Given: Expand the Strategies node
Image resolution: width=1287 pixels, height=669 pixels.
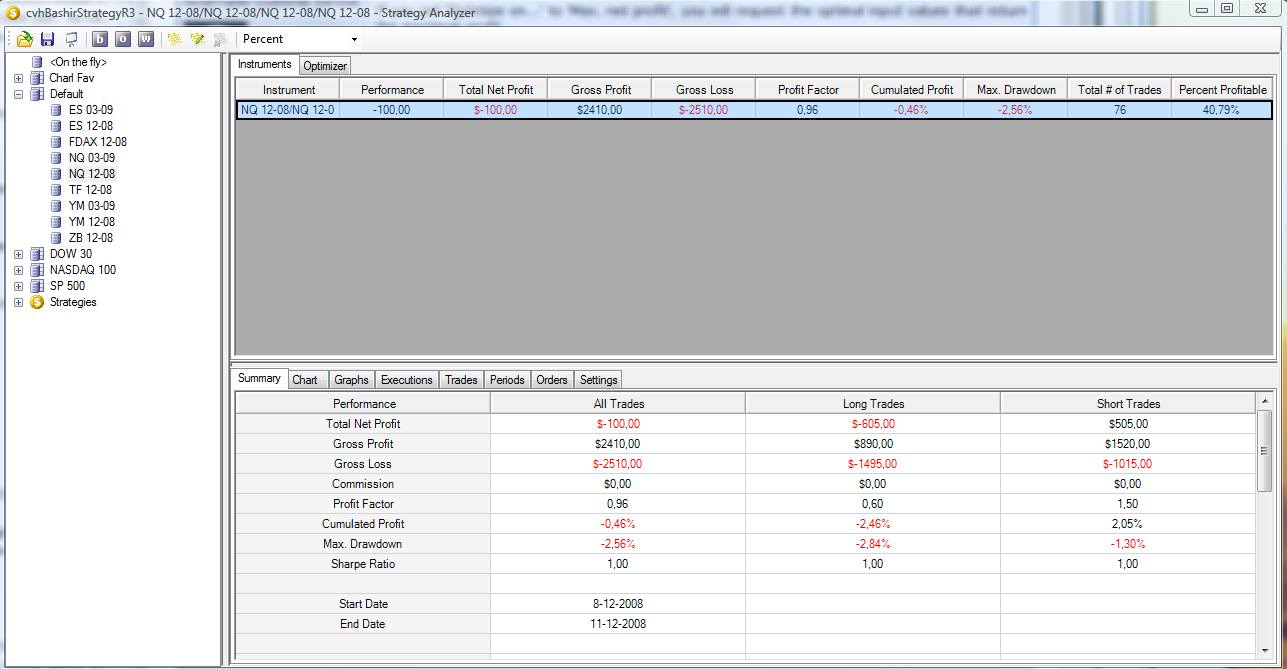Looking at the screenshot, I should pos(18,302).
